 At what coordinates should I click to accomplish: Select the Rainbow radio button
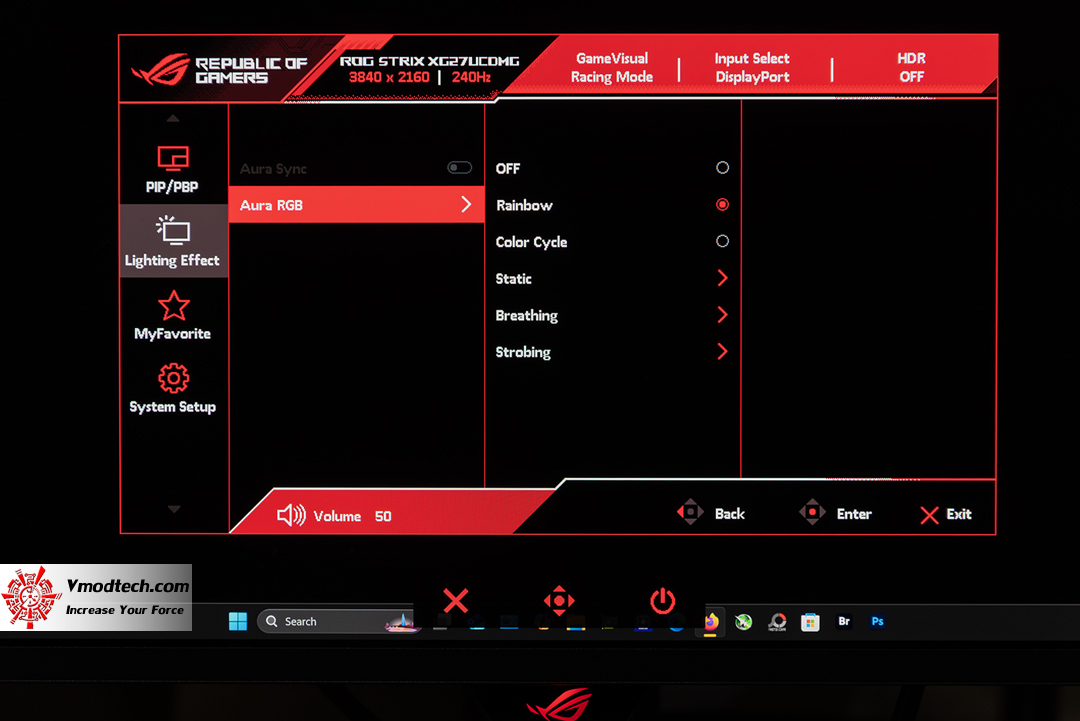722,205
